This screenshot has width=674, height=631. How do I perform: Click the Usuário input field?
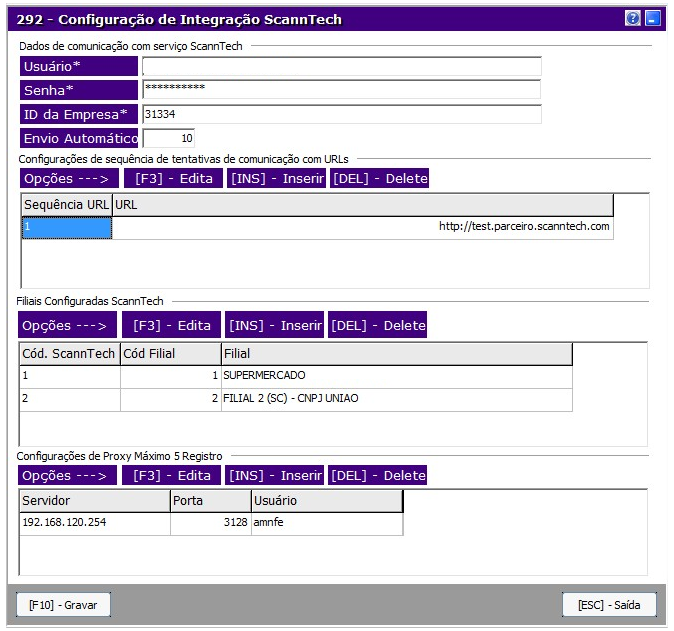pos(341,67)
